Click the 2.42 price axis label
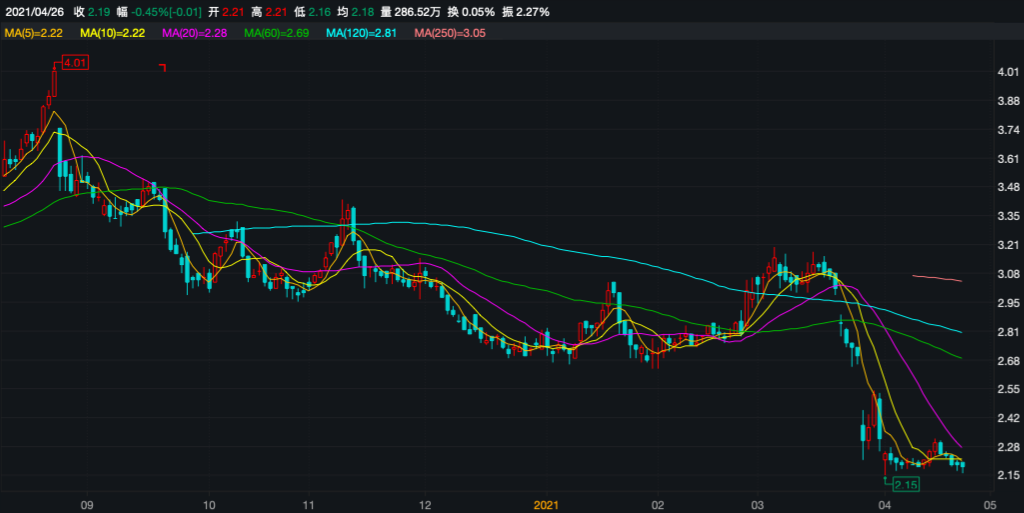Image resolution: width=1024 pixels, height=513 pixels. [x=1008, y=418]
